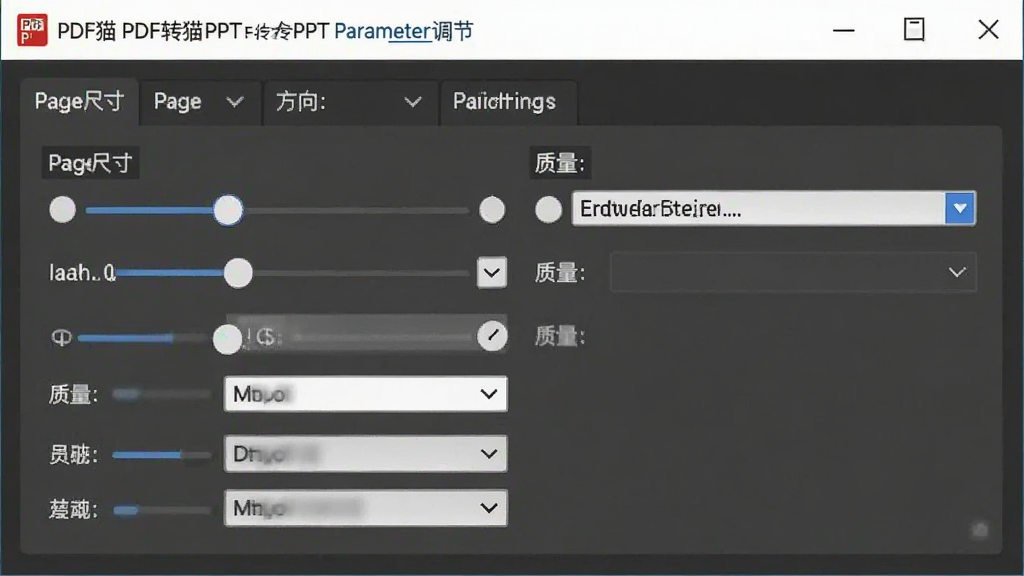This screenshot has height=576, width=1024.
Task: Open the Page dropdown tab
Action: point(199,102)
